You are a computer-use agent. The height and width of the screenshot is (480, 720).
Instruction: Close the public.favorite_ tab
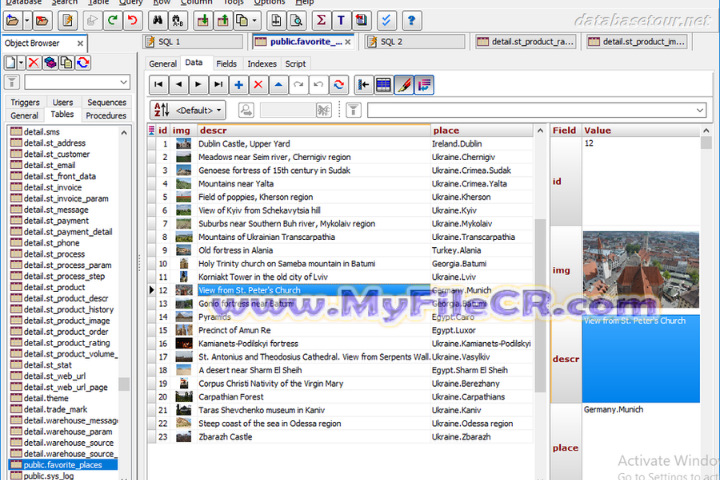(348, 42)
